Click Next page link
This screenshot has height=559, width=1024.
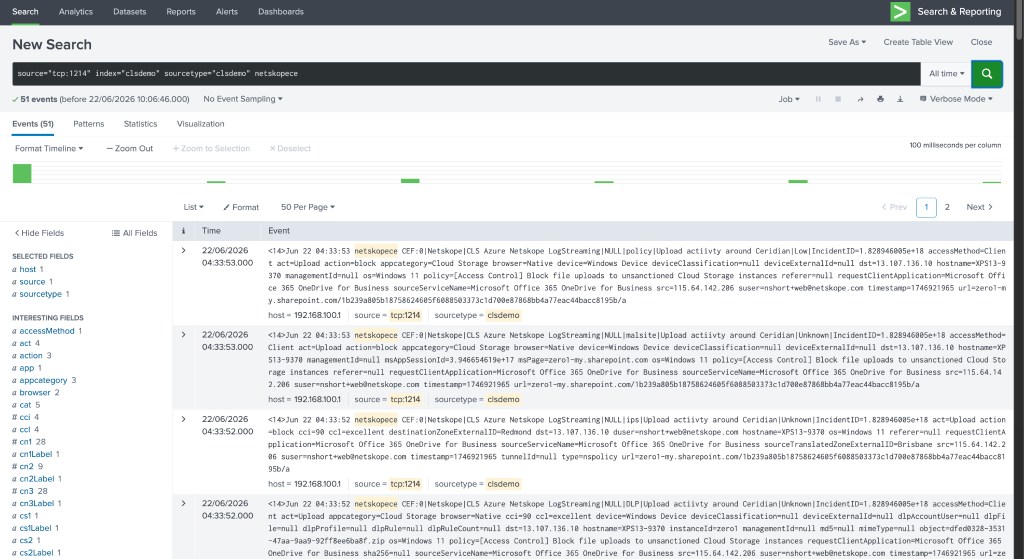coord(979,207)
